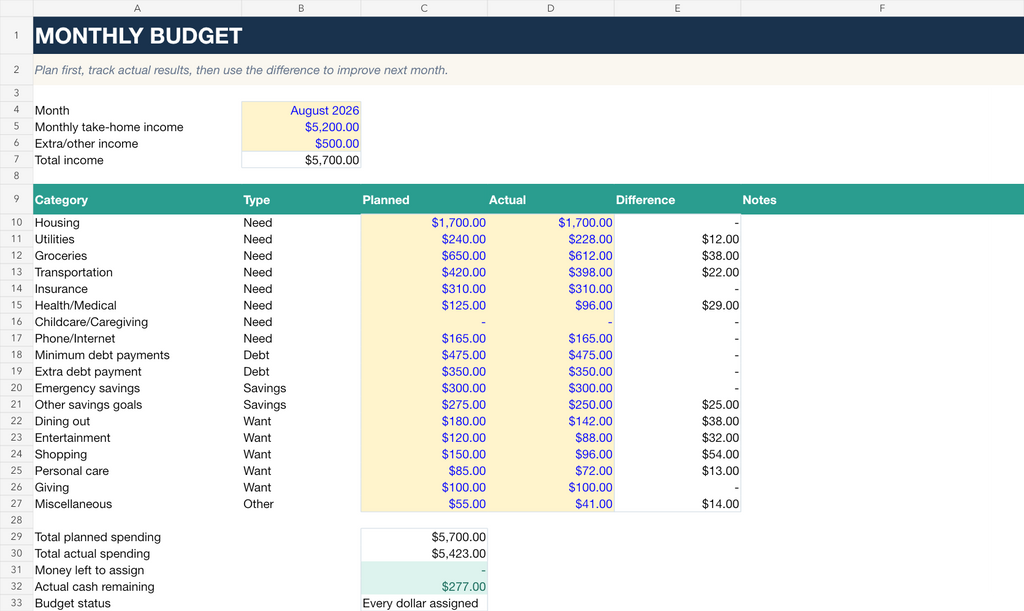Viewport: 1024px width, 611px height.
Task: Select column B header
Action: [301, 8]
